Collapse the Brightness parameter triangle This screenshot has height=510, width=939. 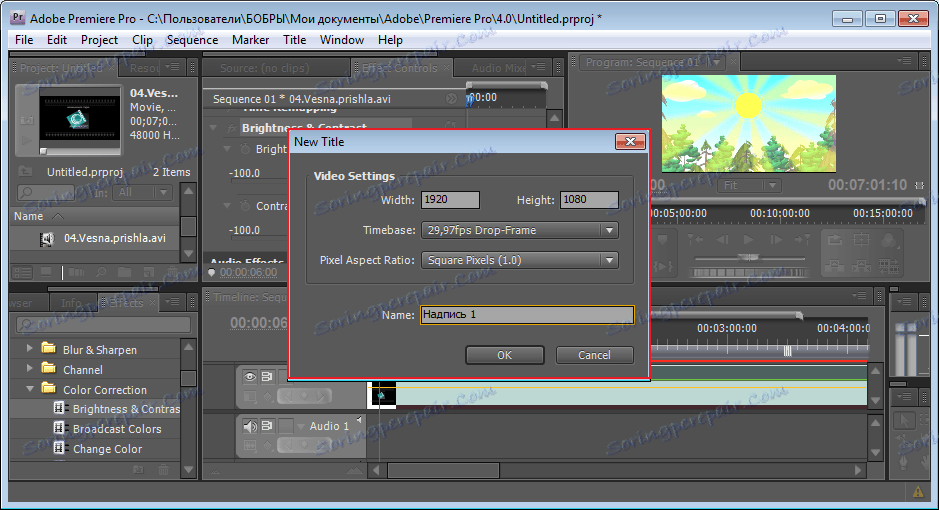click(227, 148)
